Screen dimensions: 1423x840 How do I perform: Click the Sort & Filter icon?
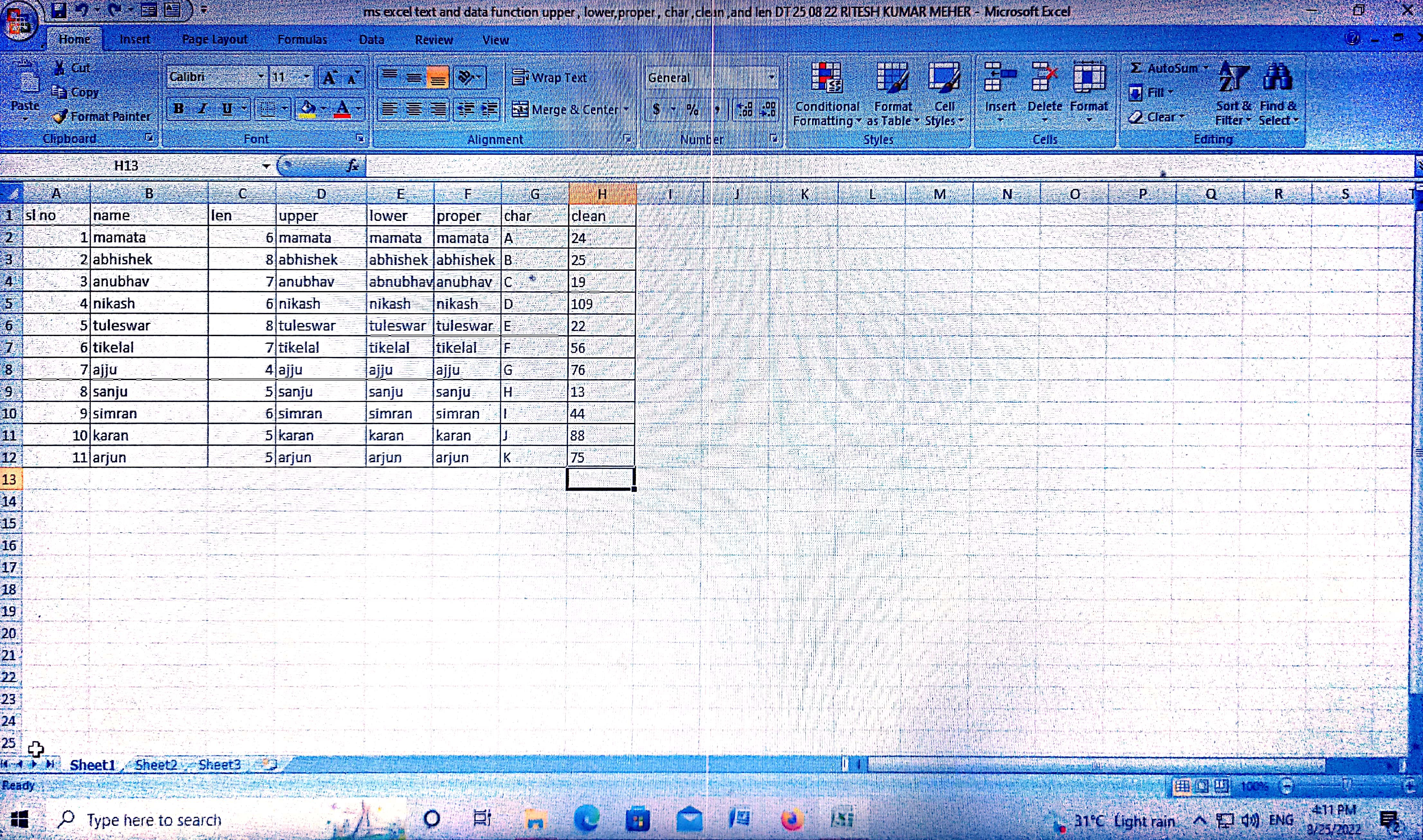click(1233, 78)
